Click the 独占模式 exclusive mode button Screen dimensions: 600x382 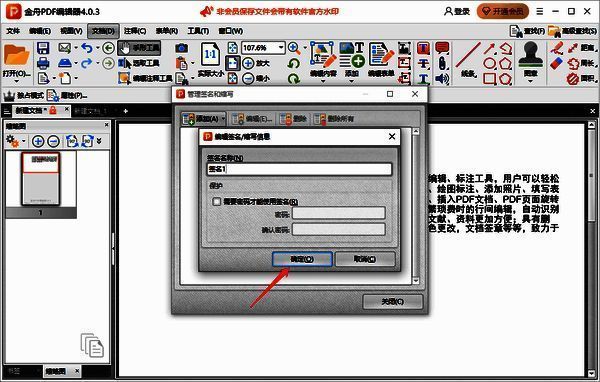(x=24, y=95)
